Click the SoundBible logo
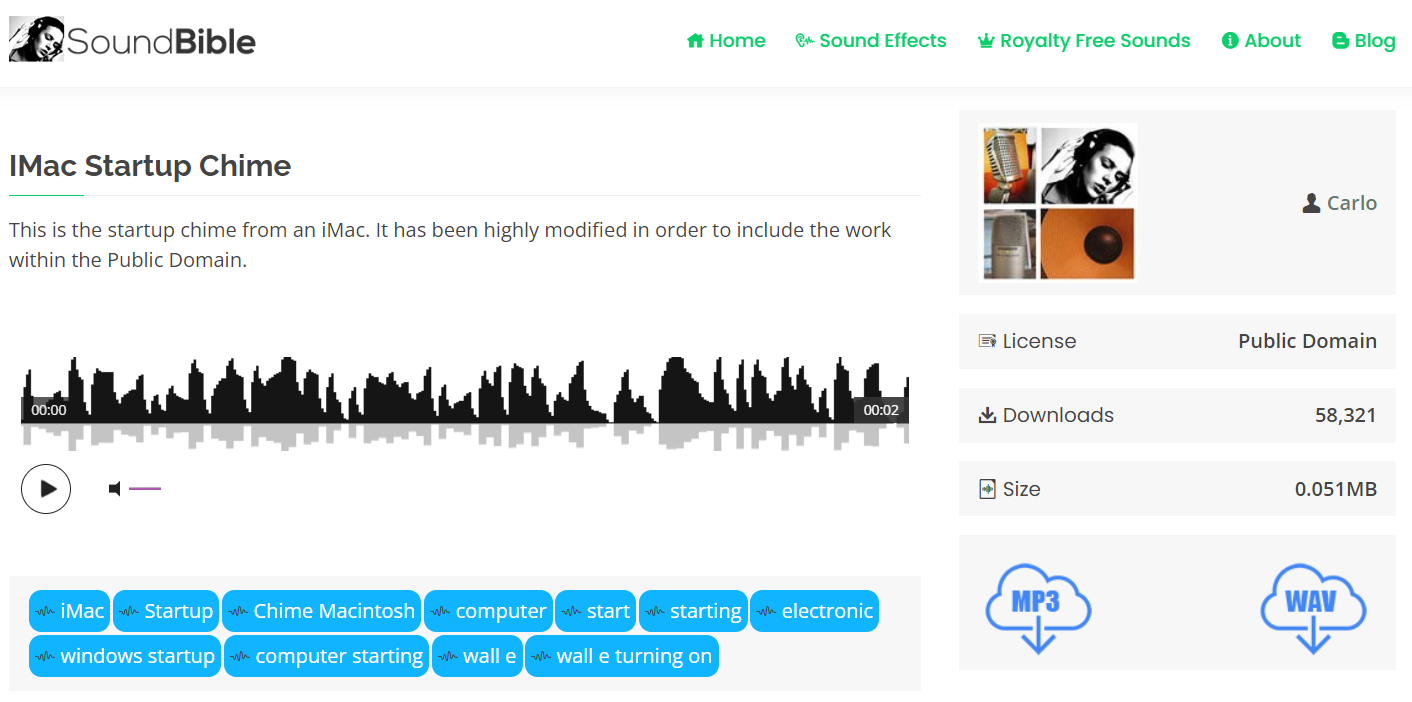This screenshot has width=1412, height=702. tap(132, 40)
